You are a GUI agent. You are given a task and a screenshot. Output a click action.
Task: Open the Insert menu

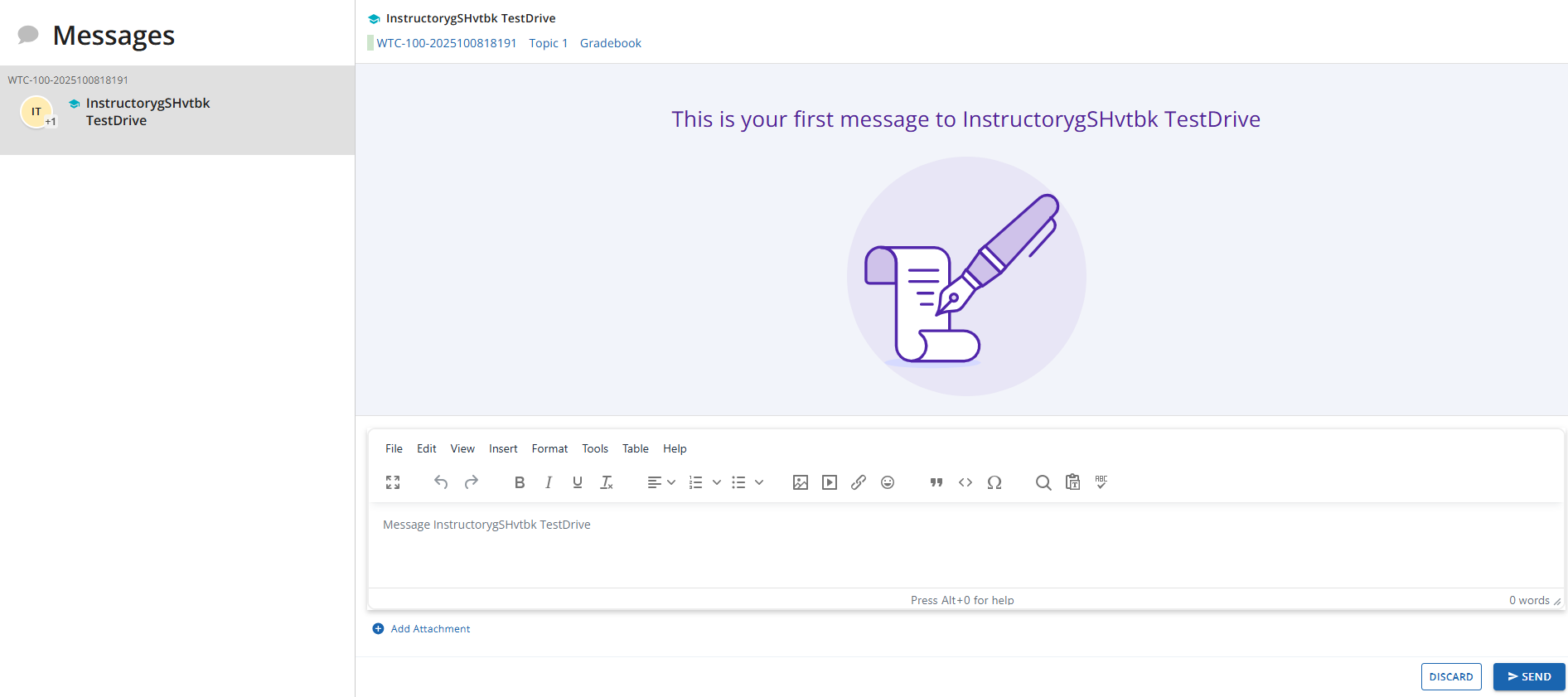(503, 448)
